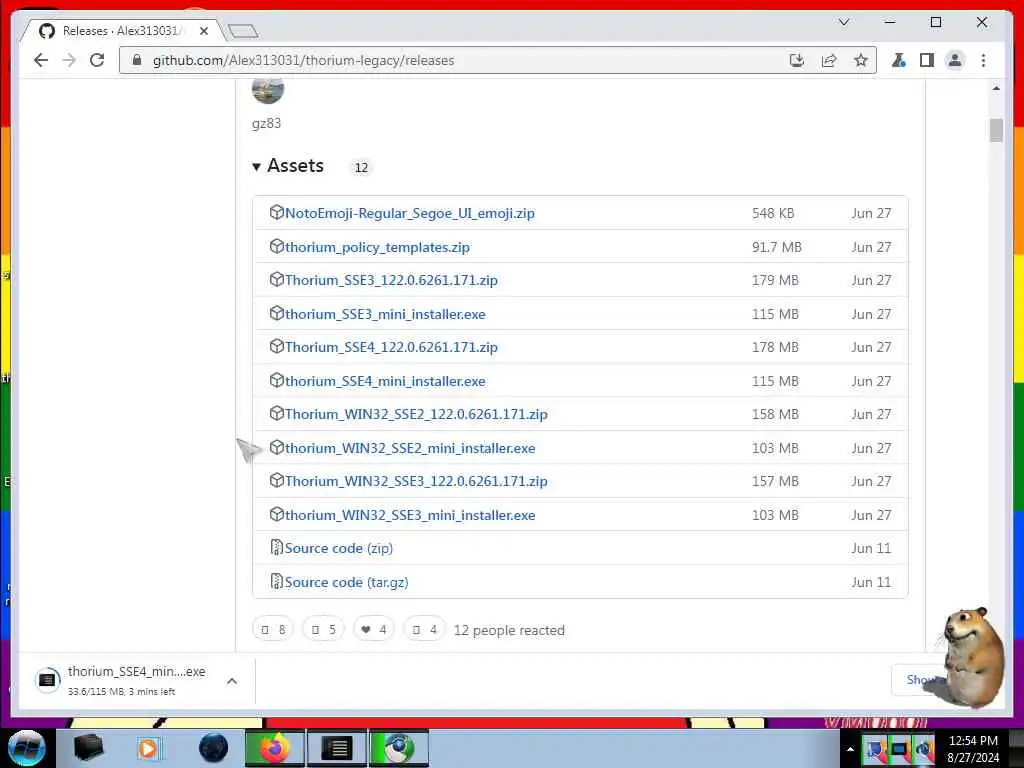
Task: Open the tab search chevron
Action: 844,22
